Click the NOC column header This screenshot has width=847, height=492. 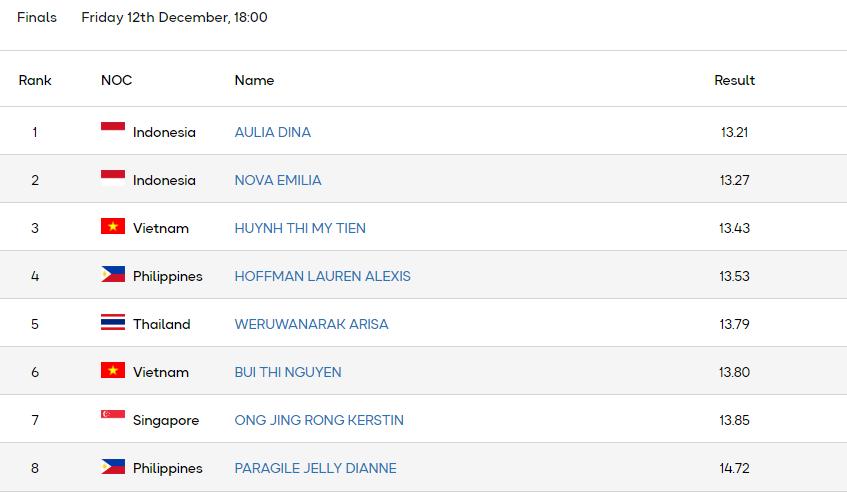click(x=116, y=80)
